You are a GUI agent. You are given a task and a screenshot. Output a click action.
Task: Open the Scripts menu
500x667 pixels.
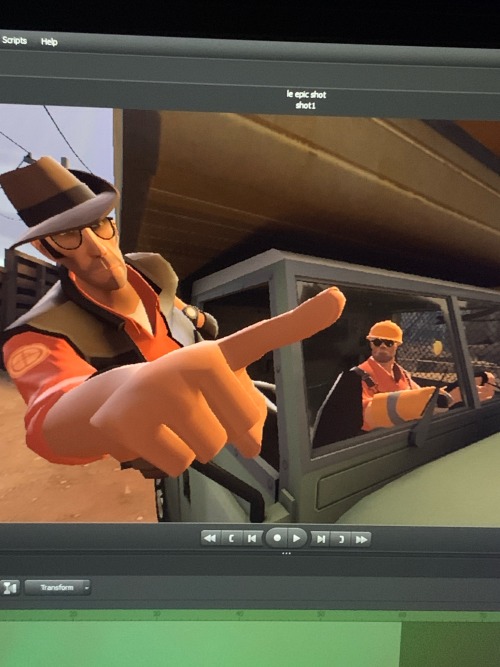(x=14, y=40)
